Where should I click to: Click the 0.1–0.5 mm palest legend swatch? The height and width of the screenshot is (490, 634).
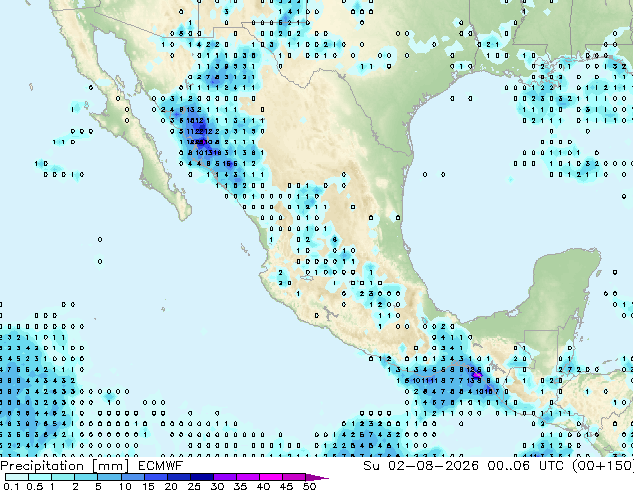click(17, 477)
